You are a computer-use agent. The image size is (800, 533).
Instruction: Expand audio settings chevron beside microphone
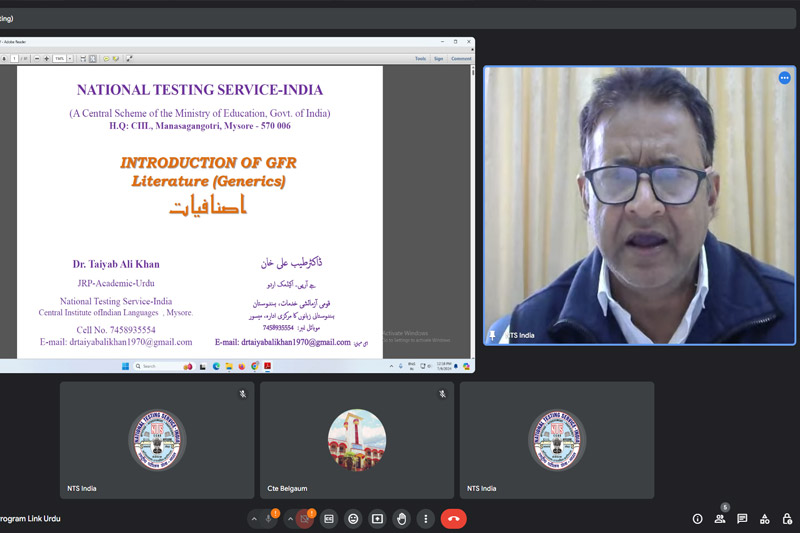[x=254, y=519]
